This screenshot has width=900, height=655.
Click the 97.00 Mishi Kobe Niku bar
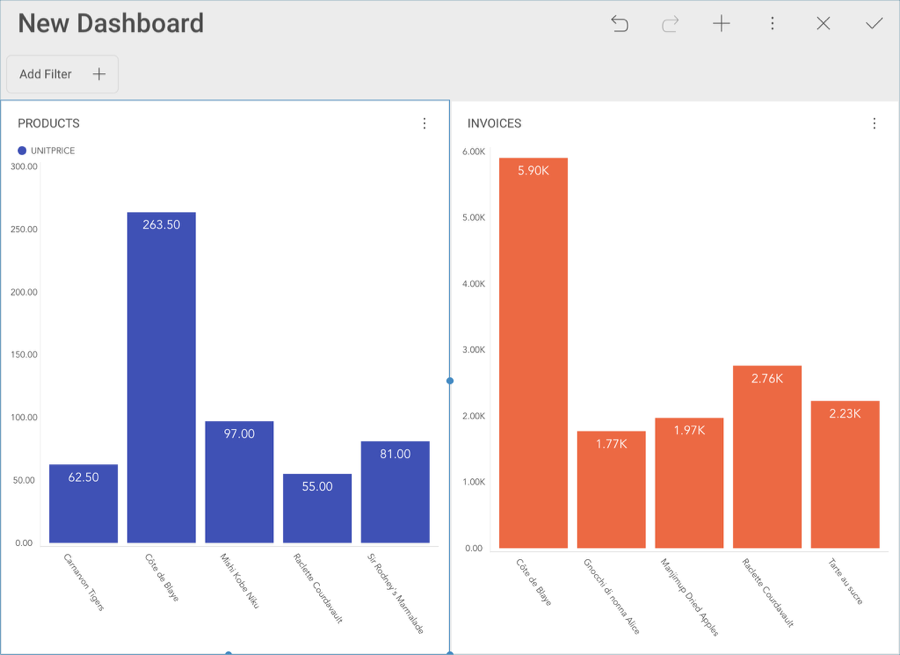coord(239,482)
